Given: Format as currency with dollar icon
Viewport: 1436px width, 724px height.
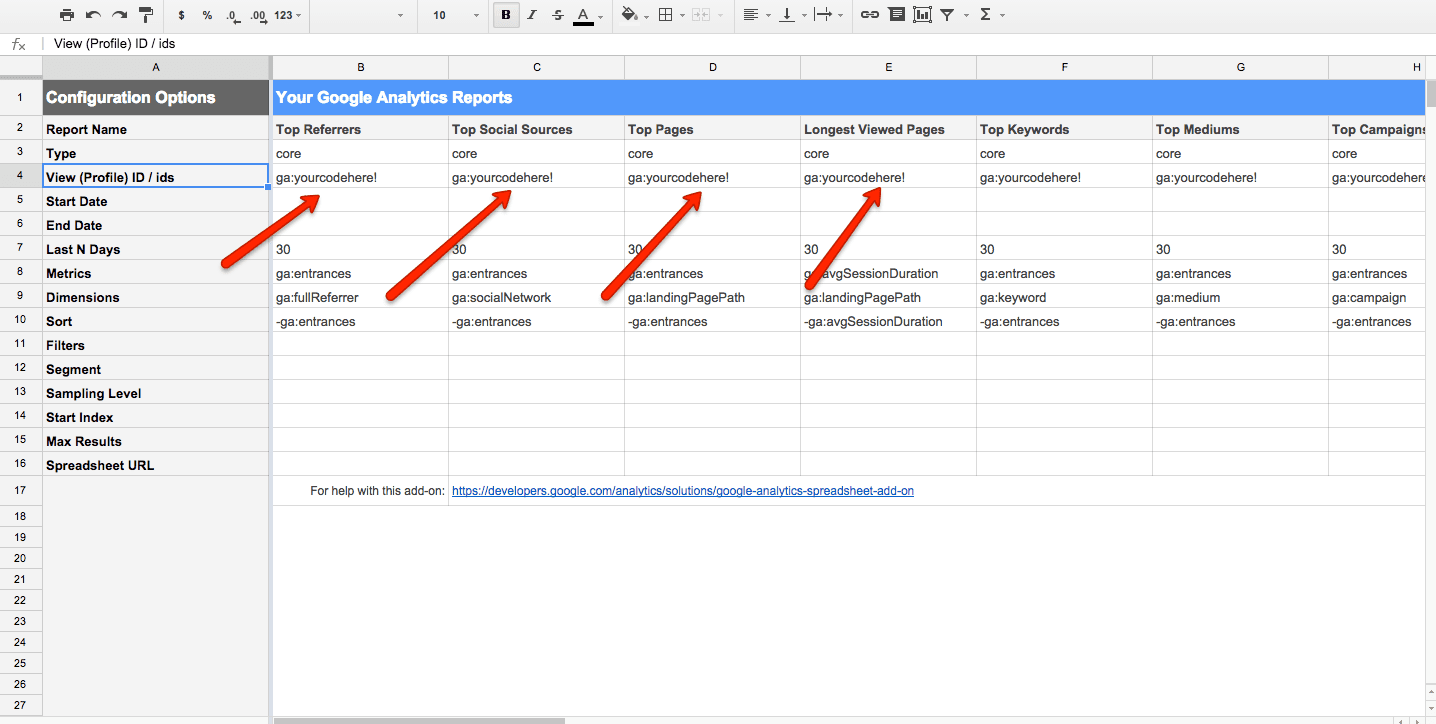Looking at the screenshot, I should 181,16.
